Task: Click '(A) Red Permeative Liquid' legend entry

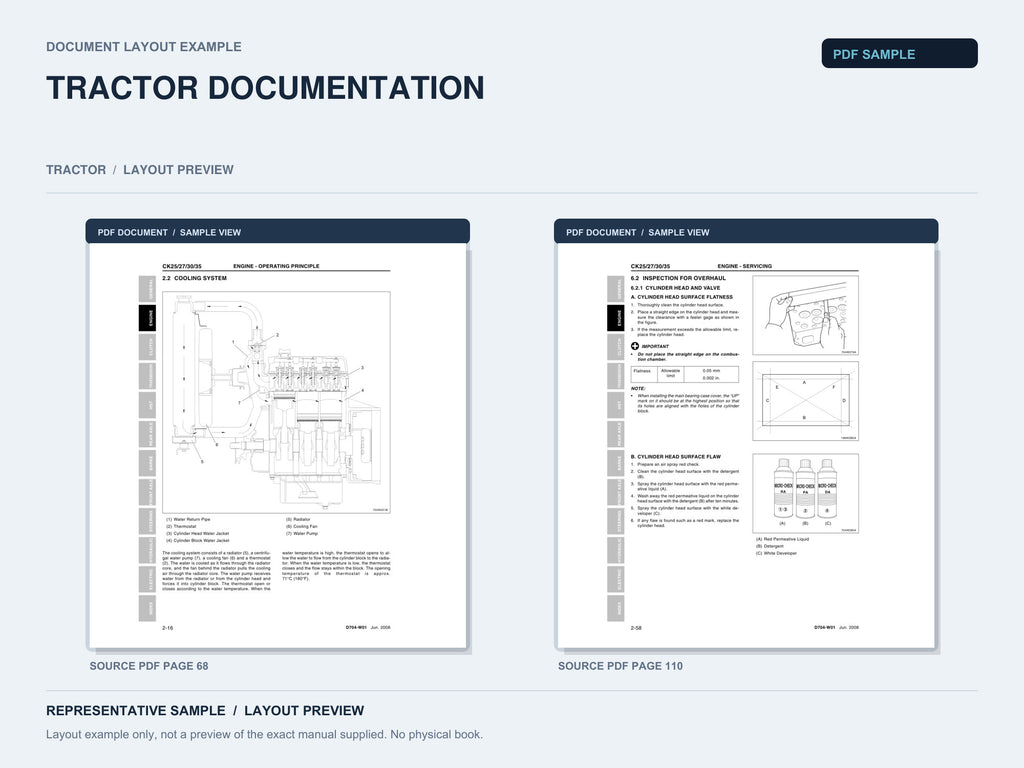Action: [x=782, y=539]
